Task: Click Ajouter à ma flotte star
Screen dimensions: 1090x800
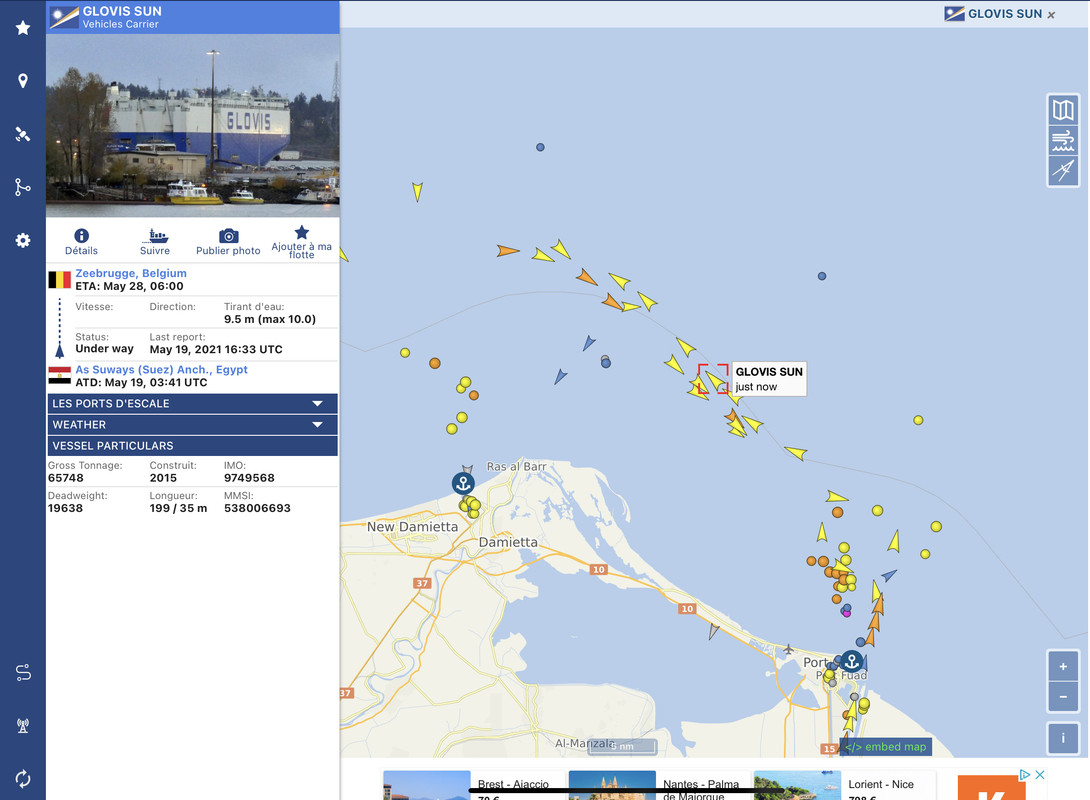Action: (x=302, y=232)
